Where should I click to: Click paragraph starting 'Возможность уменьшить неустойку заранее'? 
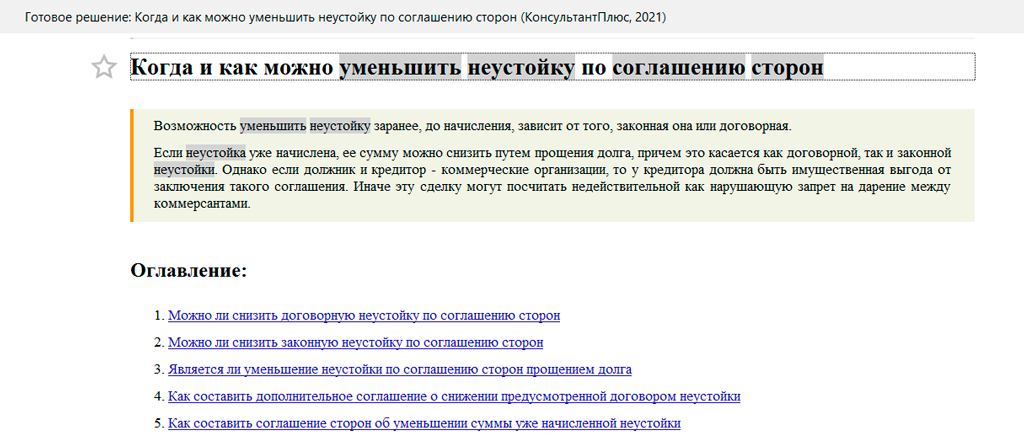click(473, 125)
